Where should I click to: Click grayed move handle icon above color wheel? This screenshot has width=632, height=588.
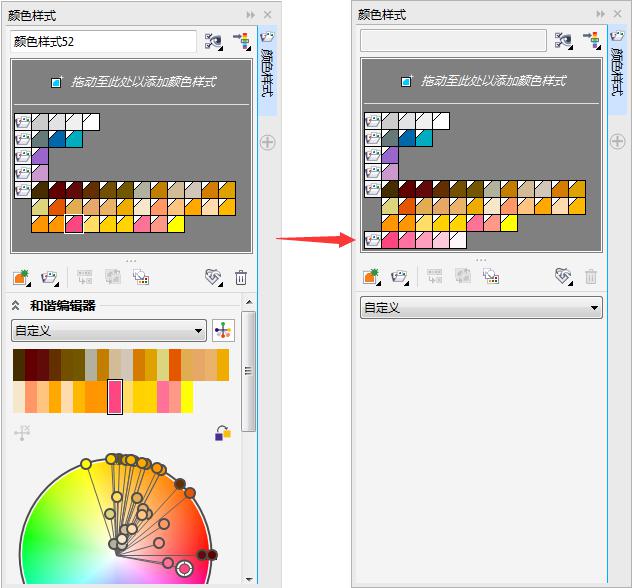tap(22, 433)
